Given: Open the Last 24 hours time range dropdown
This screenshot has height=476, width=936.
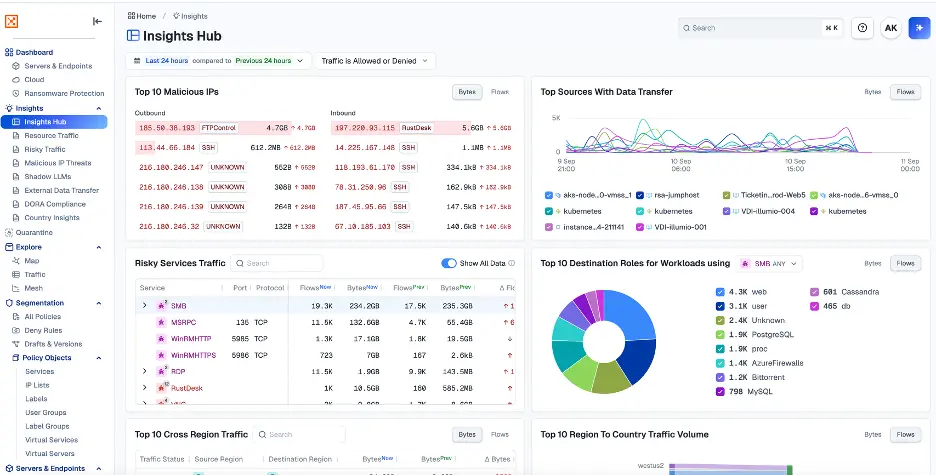Looking at the screenshot, I should click(218, 61).
